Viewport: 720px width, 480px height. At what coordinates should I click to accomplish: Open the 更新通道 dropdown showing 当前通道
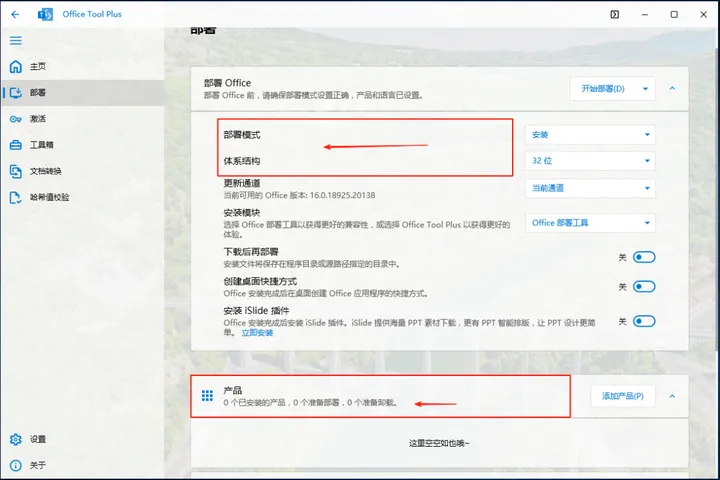590,188
